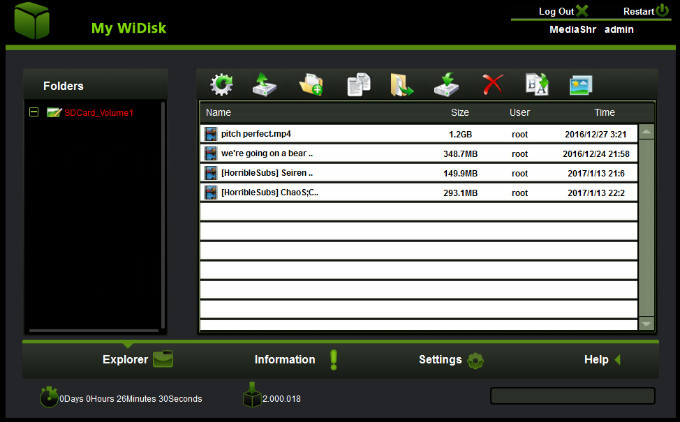Click the MediaShr device name text

[x=572, y=29]
